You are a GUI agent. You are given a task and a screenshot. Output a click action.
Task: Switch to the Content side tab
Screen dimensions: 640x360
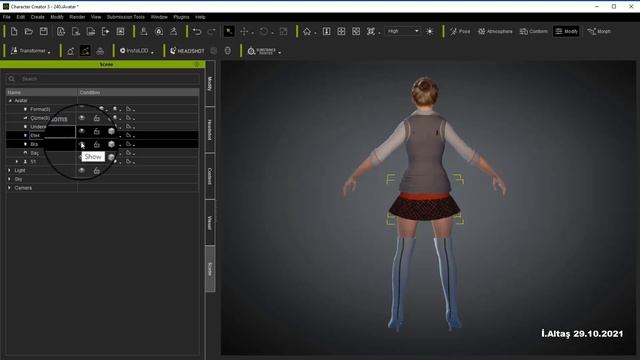(x=210, y=176)
